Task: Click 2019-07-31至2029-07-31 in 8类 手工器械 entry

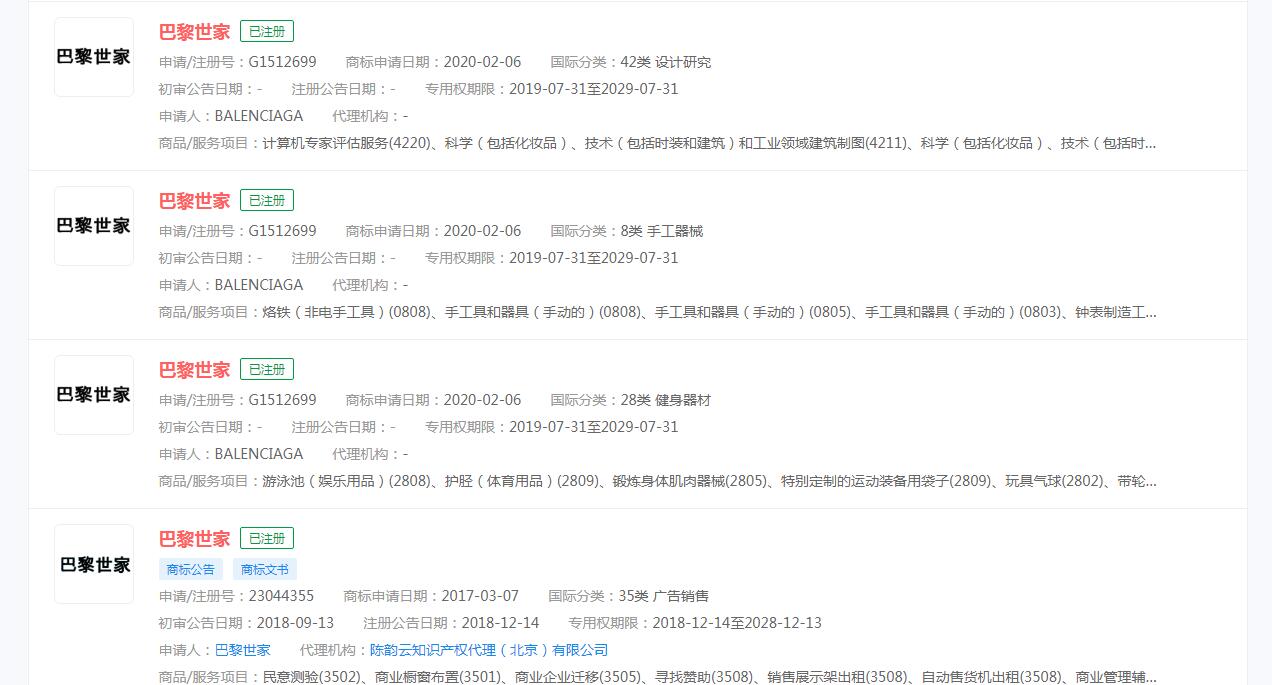Action: tap(594, 258)
